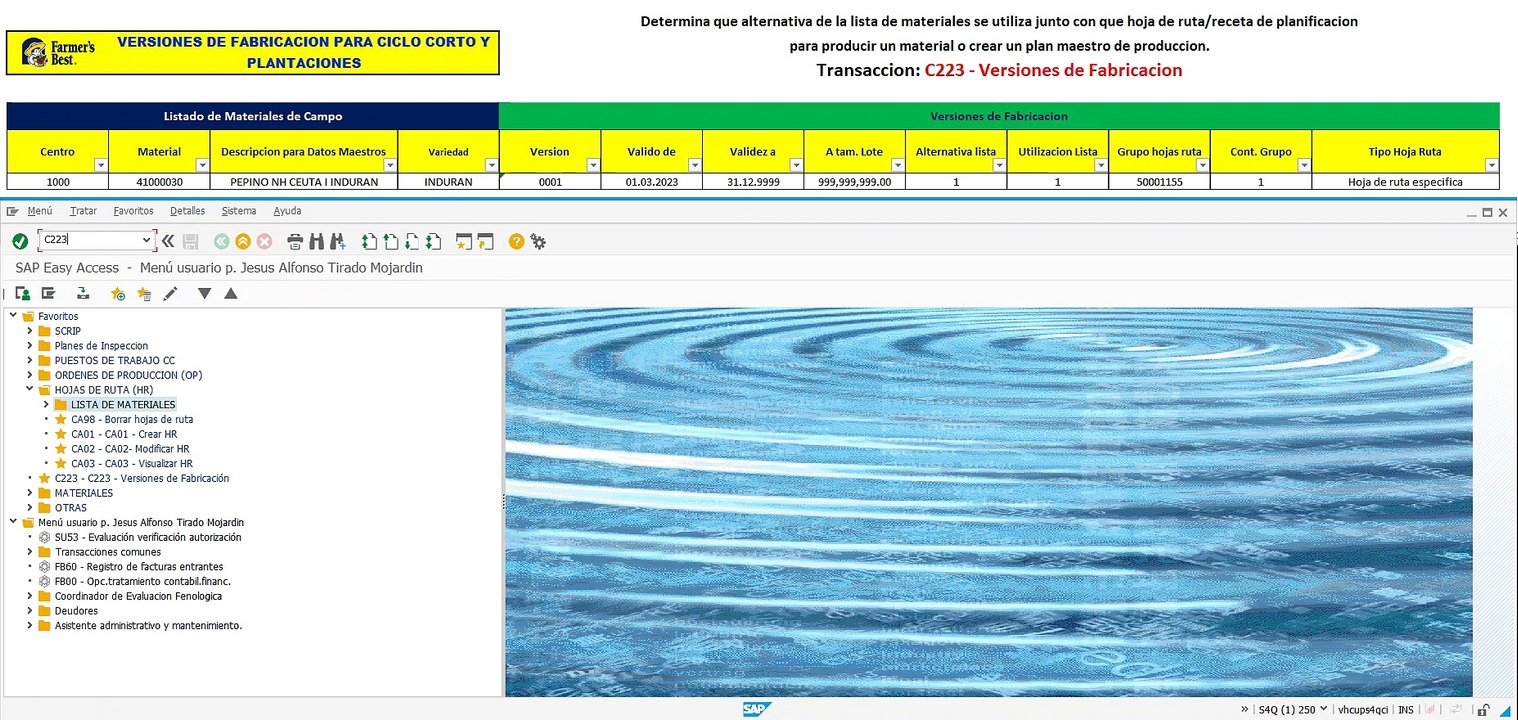Open the command field history dropdown arrow
The height and width of the screenshot is (720, 1518).
[x=147, y=240]
